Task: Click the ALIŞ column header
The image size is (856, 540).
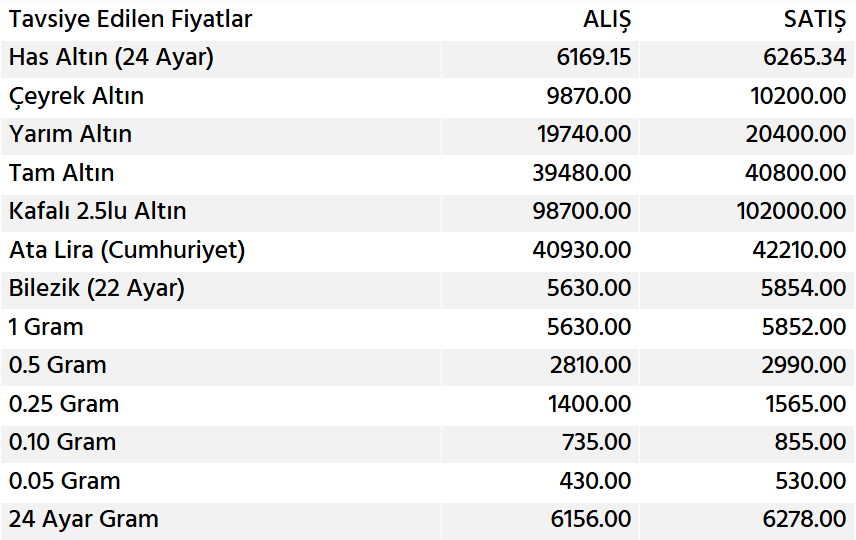Action: point(607,19)
